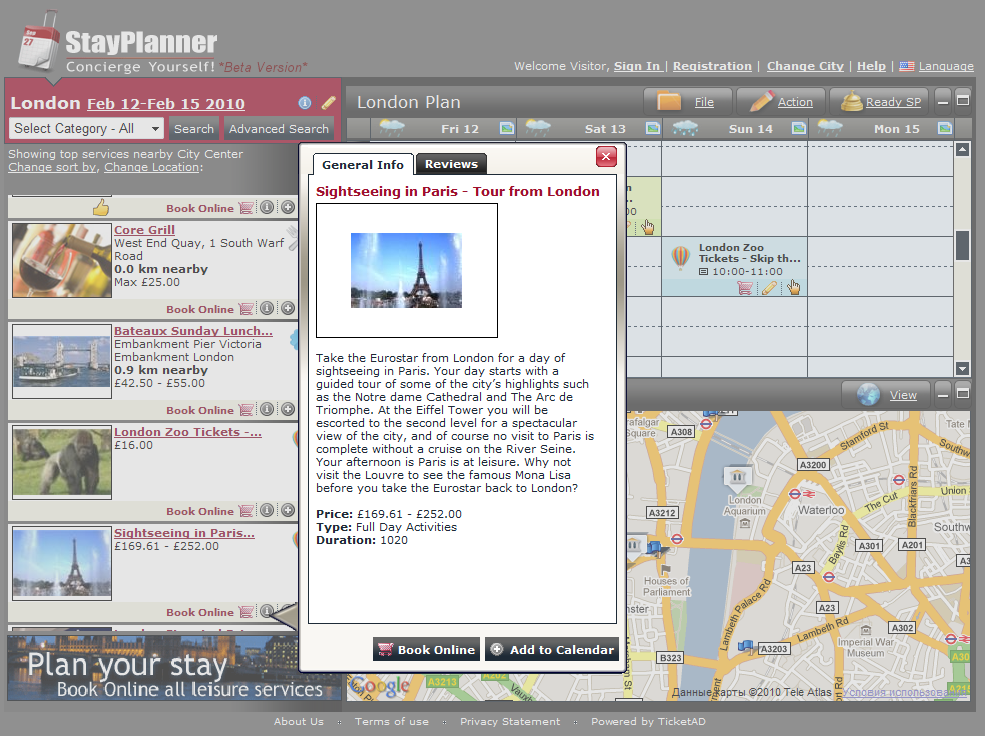Click the thumbs-up icon above Core Grill
The width and height of the screenshot is (985, 736).
click(101, 207)
